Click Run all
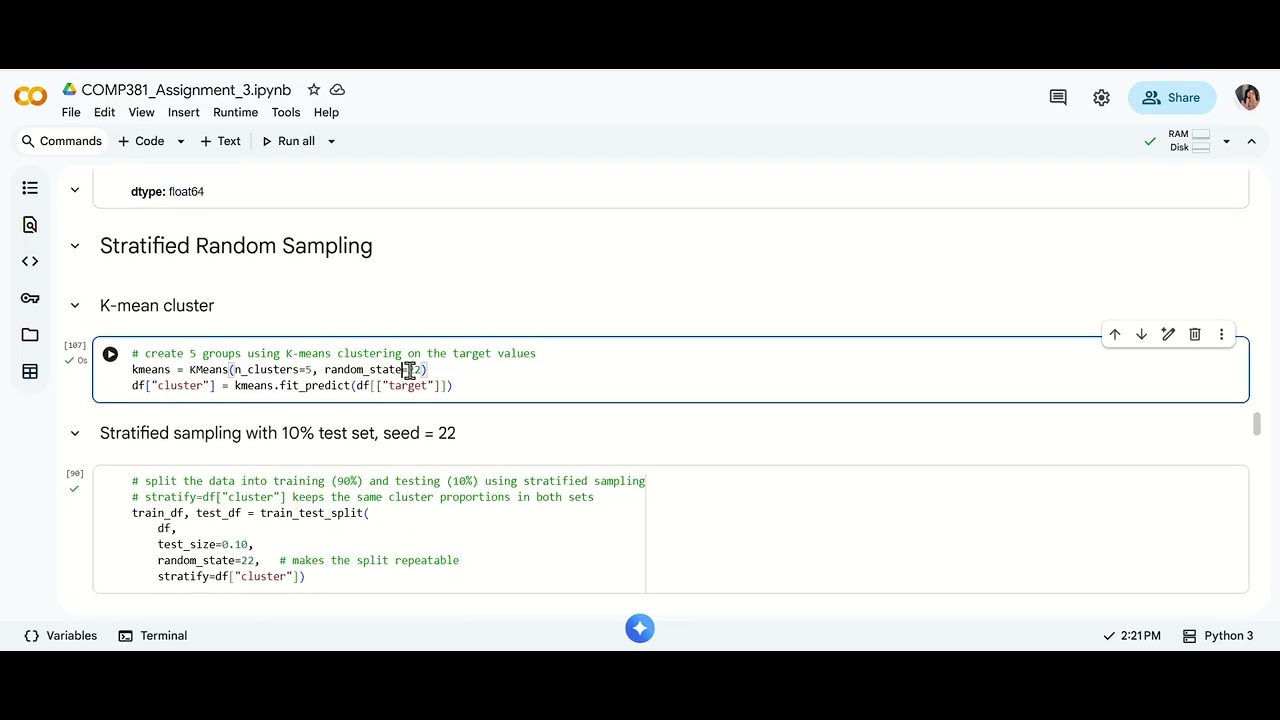 pos(288,141)
